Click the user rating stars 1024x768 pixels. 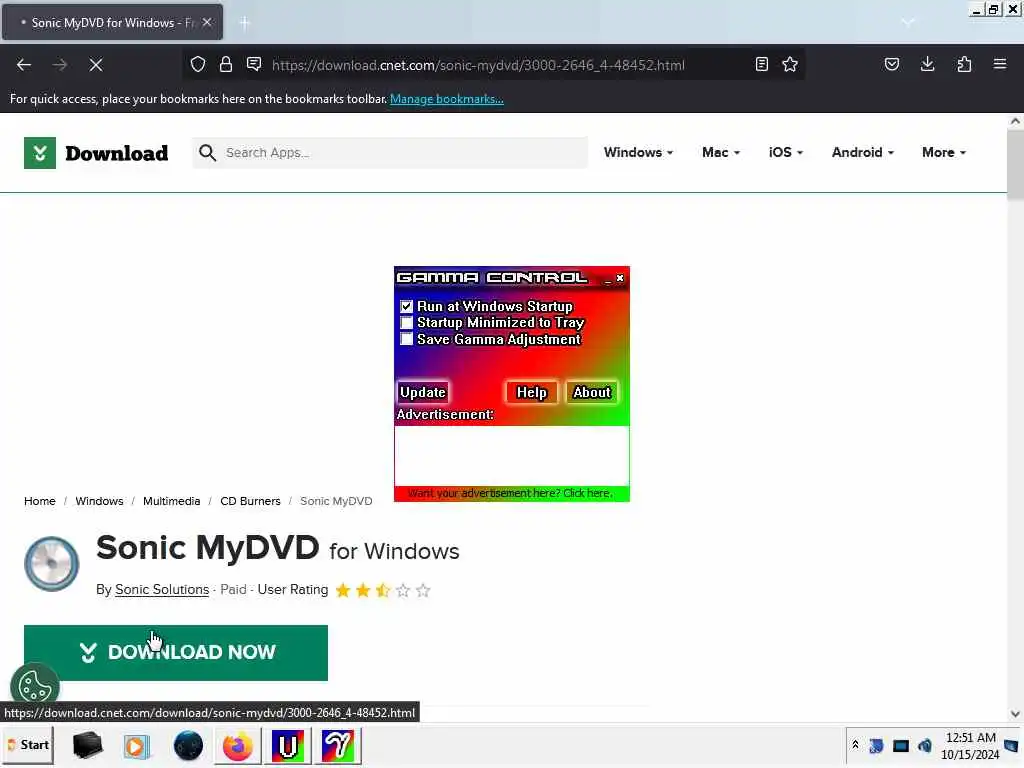383,590
